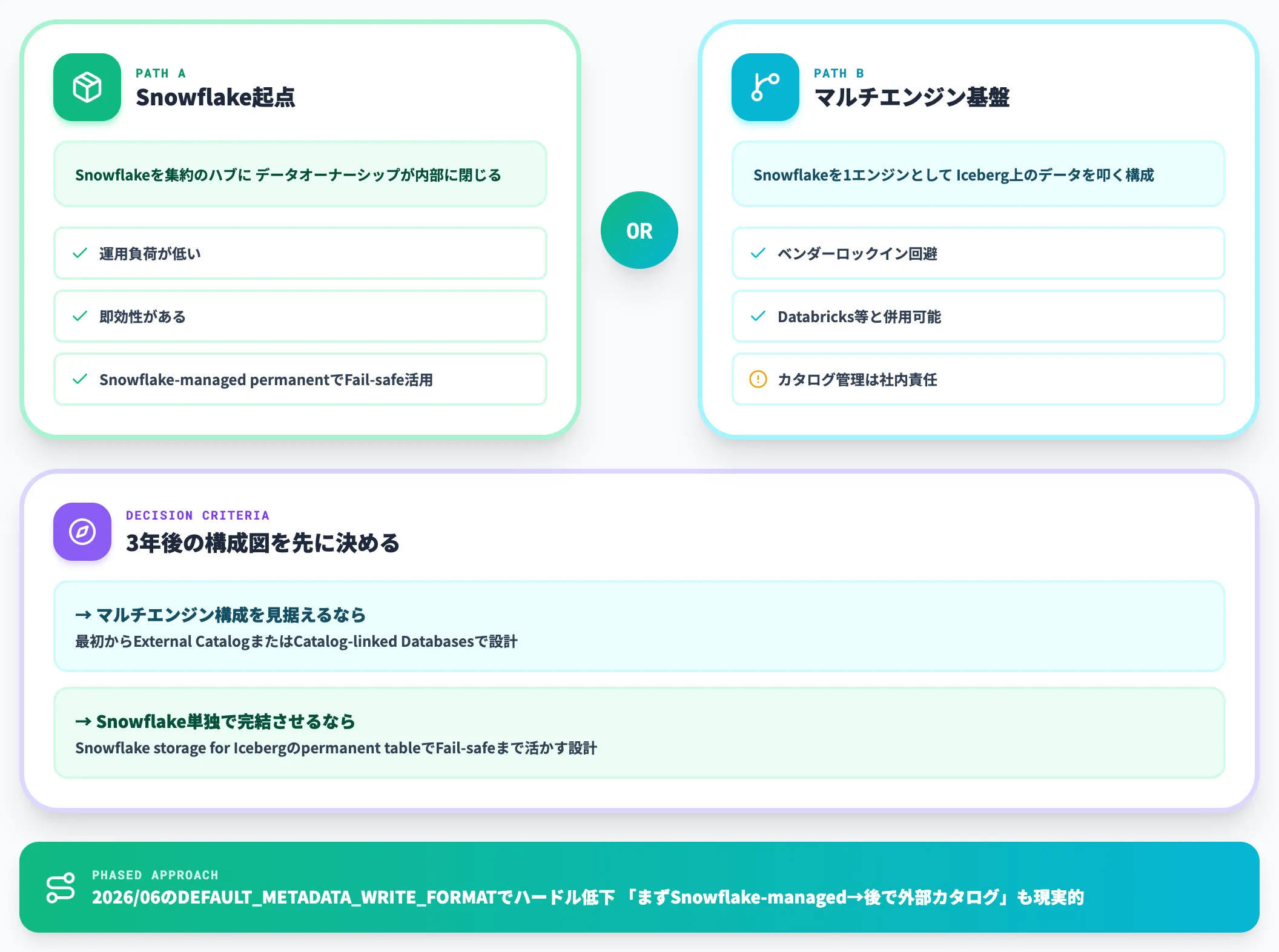The height and width of the screenshot is (952, 1279).
Task: Select the Snowflake起点 heading
Action: pos(216,97)
